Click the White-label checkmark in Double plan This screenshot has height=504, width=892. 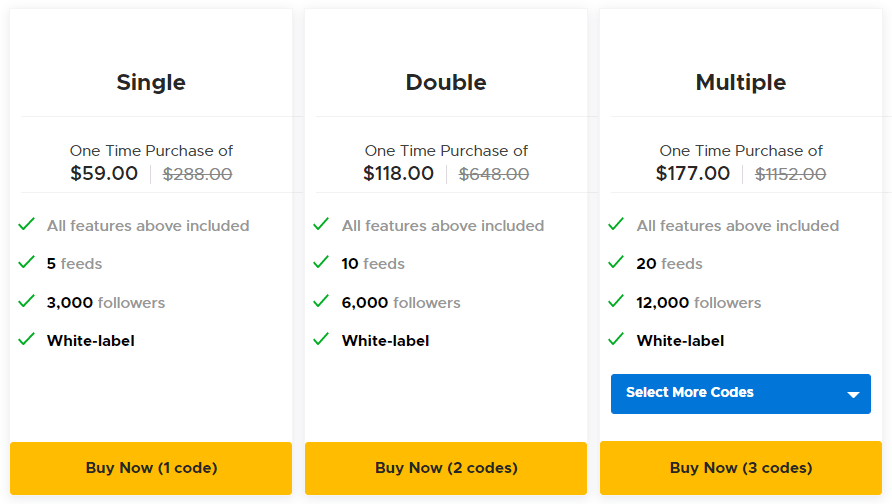click(x=321, y=339)
